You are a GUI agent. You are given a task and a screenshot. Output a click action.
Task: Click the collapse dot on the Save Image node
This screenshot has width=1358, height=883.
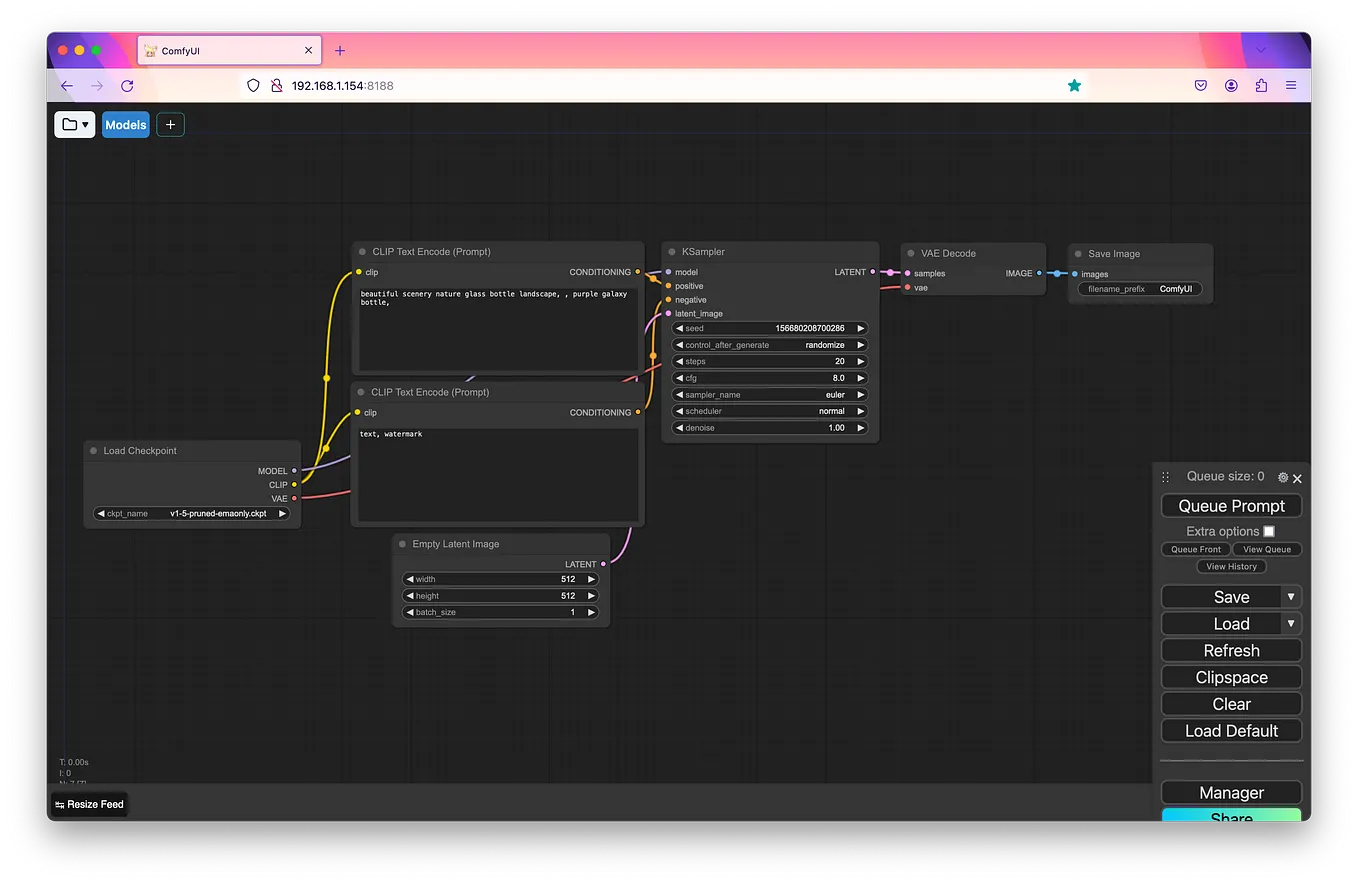click(x=1079, y=253)
